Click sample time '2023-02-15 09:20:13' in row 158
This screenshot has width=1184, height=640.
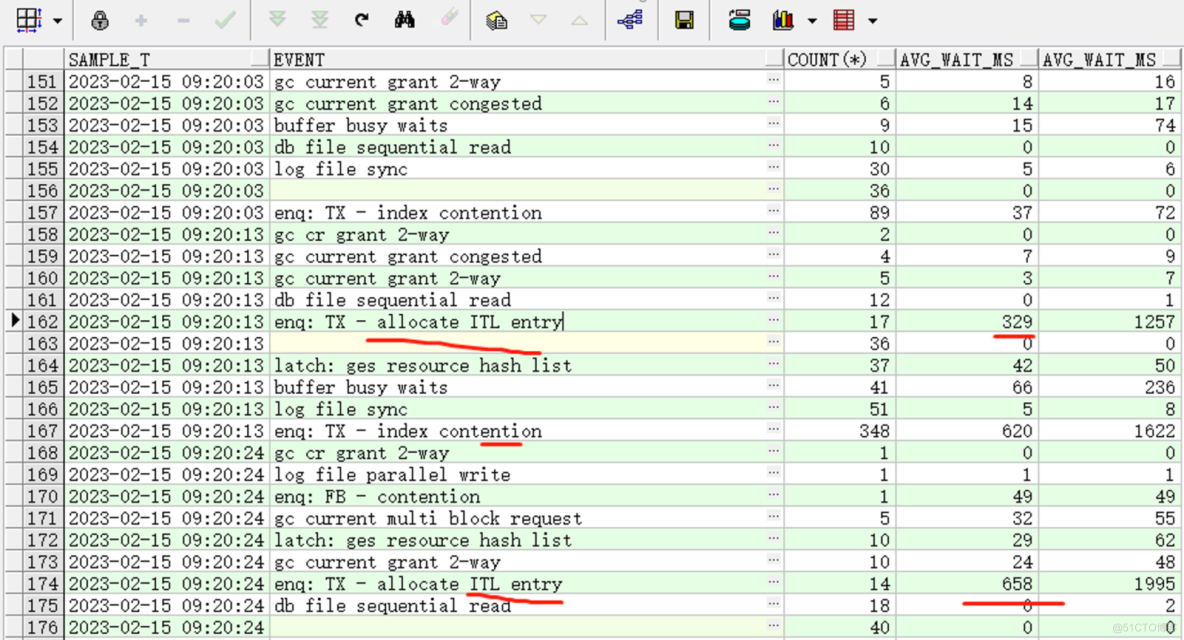click(x=166, y=235)
